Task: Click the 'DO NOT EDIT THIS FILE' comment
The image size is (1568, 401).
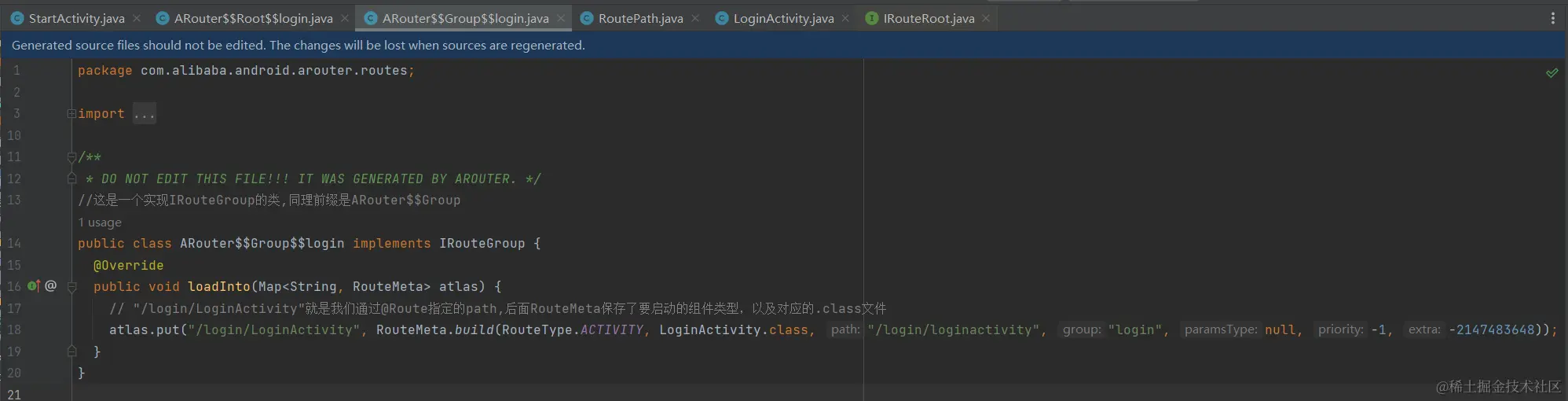Action: [x=313, y=179]
